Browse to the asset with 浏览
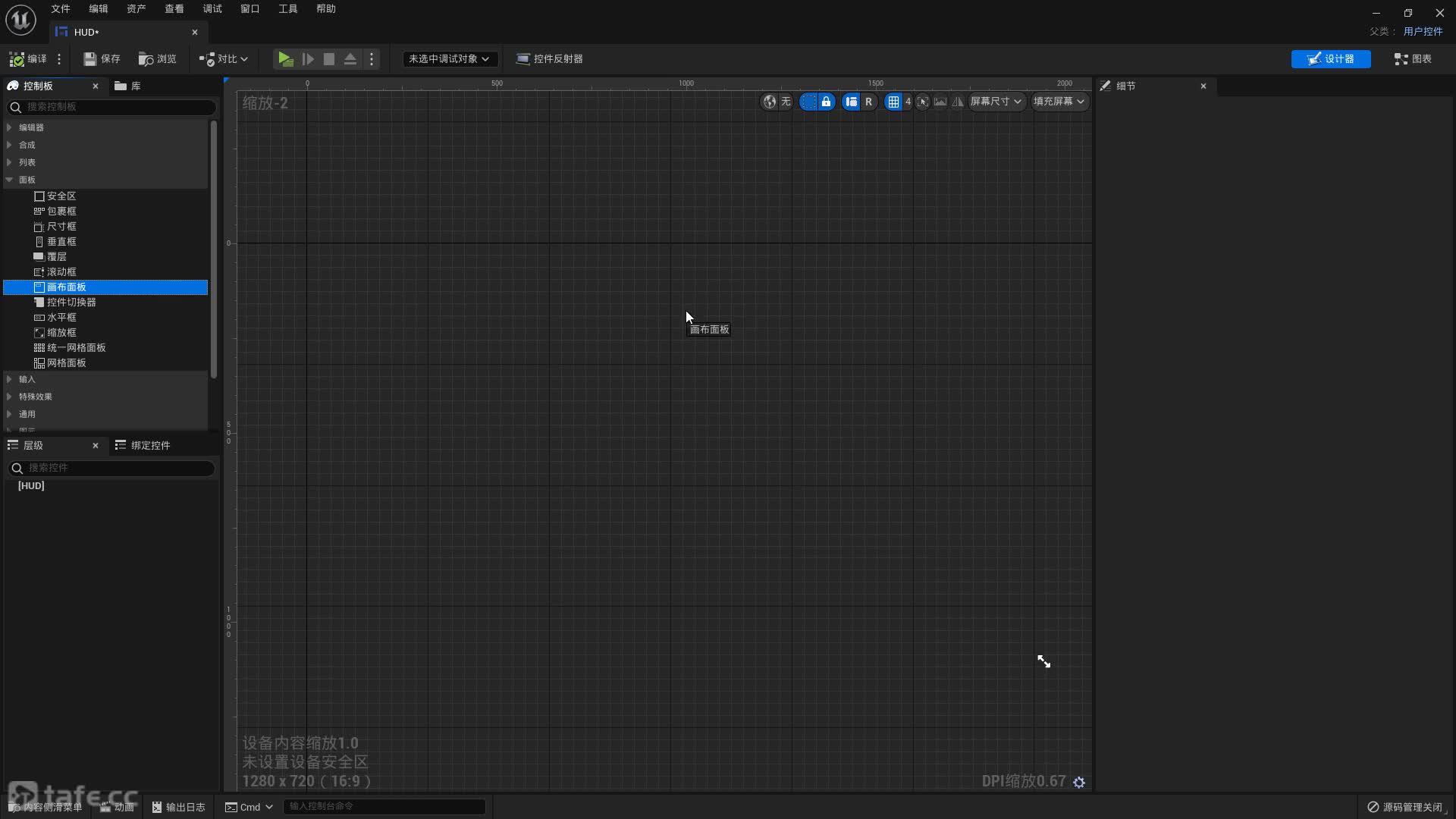This screenshot has height=819, width=1456. [158, 59]
